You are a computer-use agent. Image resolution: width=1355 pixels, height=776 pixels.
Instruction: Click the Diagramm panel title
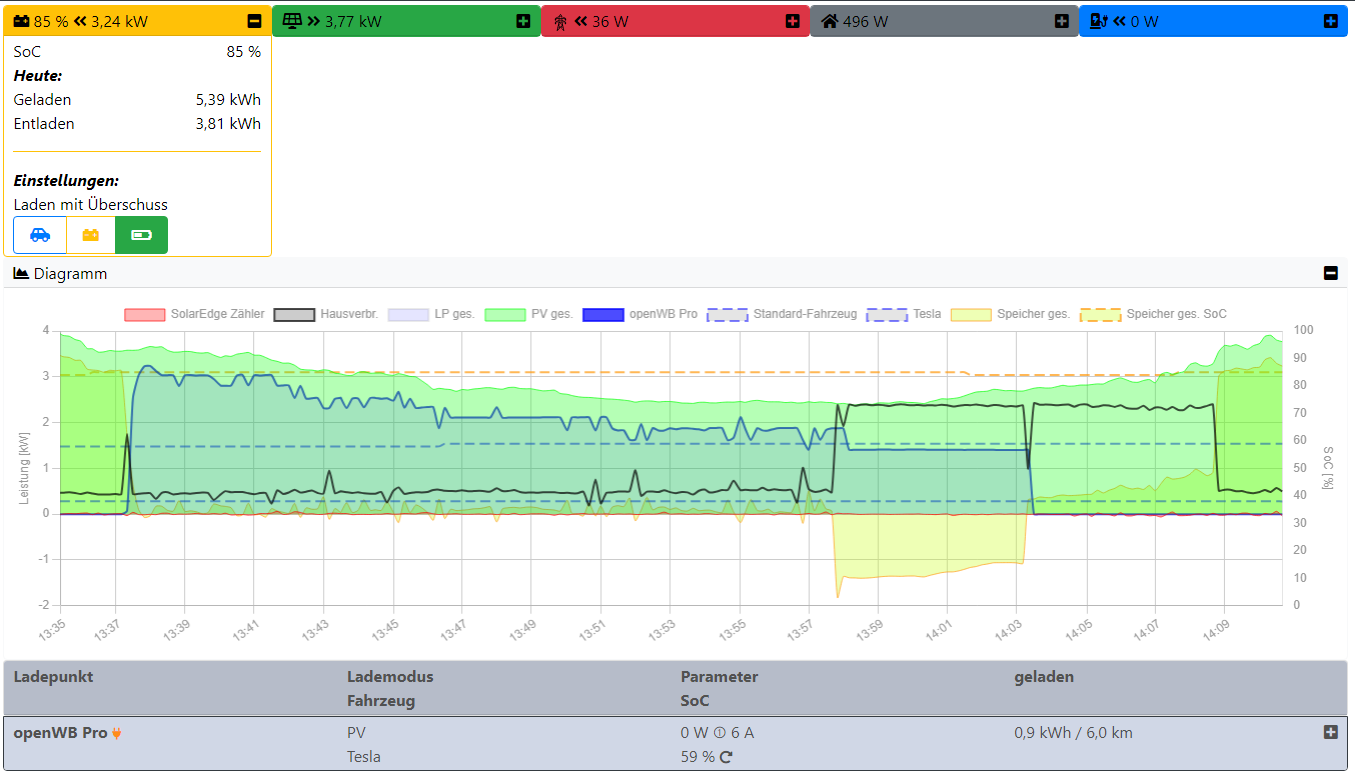pyautogui.click(x=70, y=273)
